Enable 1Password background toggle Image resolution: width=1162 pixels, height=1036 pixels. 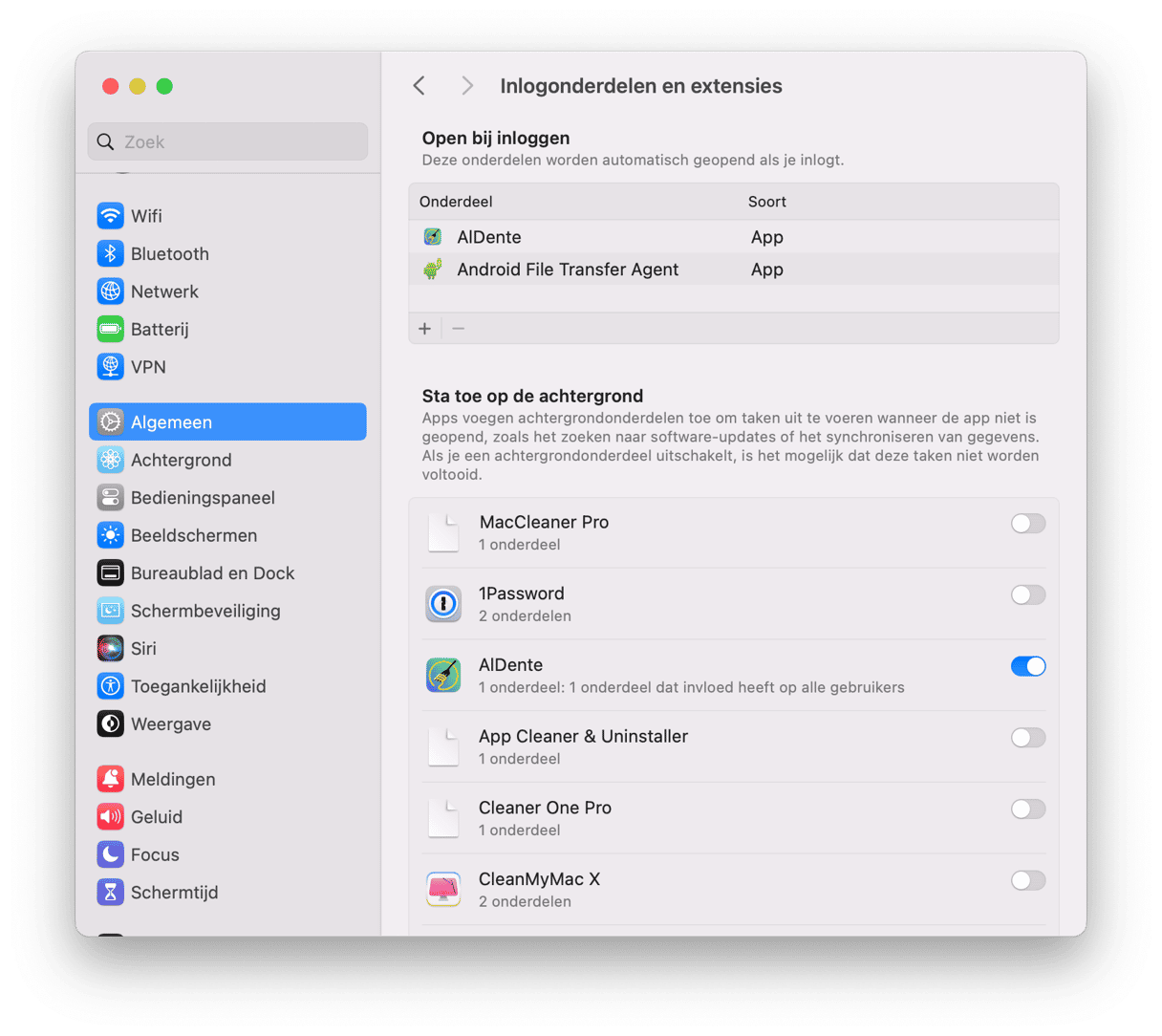click(1028, 594)
